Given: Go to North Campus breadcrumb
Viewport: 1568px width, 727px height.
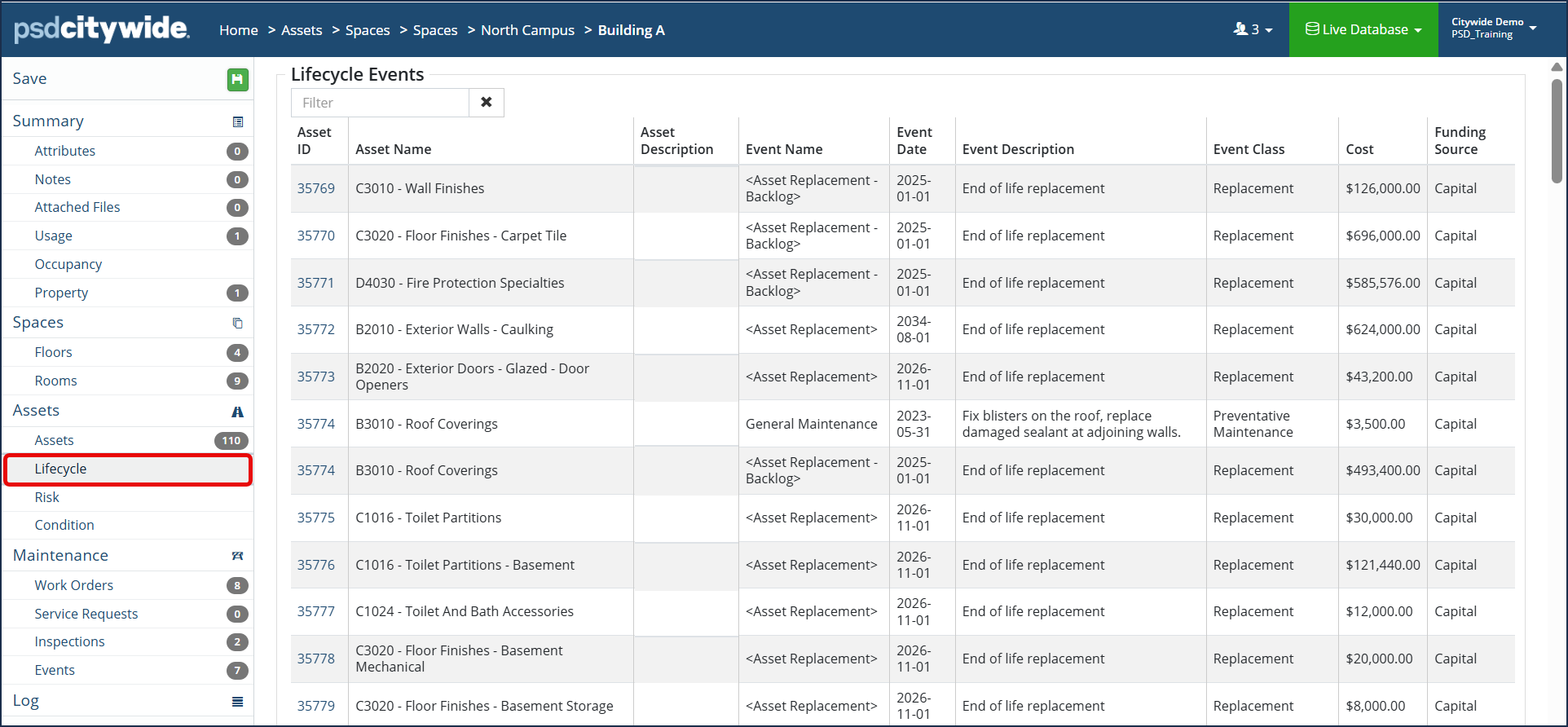Looking at the screenshot, I should [x=527, y=30].
